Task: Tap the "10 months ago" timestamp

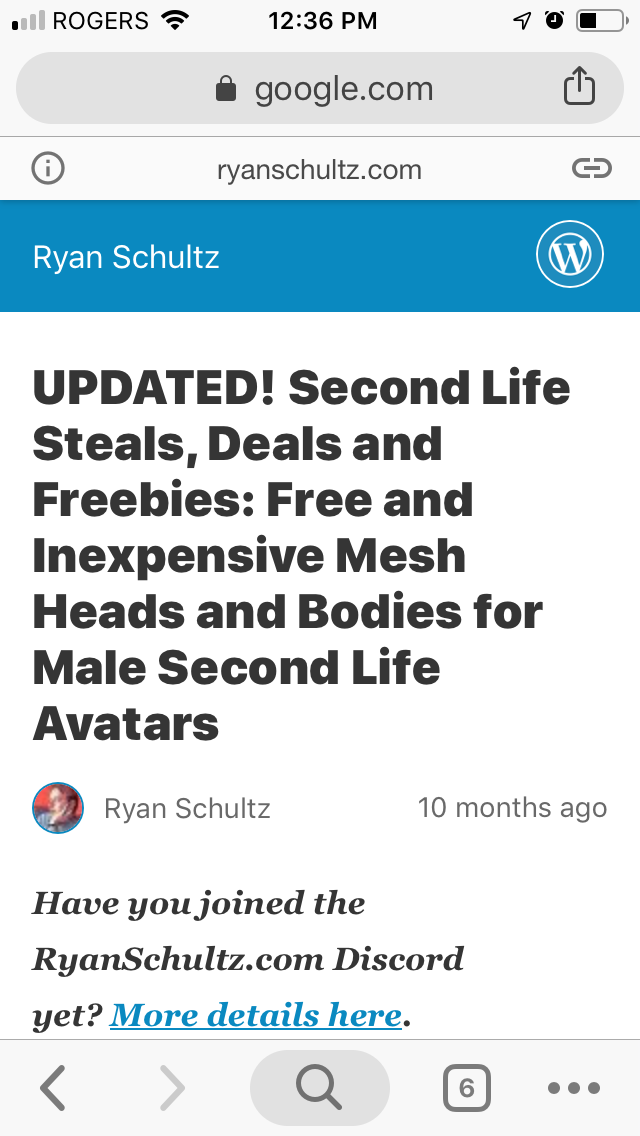Action: coord(512,808)
